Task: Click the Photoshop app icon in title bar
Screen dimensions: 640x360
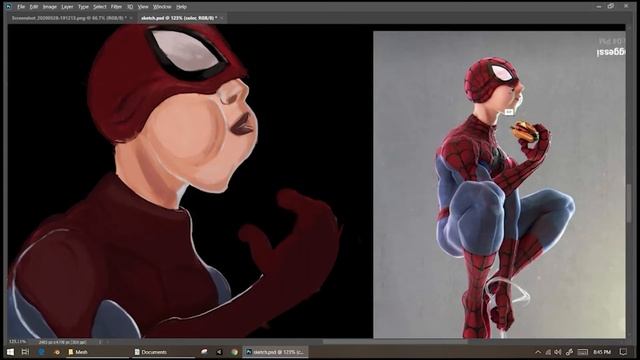Action: [8, 7]
